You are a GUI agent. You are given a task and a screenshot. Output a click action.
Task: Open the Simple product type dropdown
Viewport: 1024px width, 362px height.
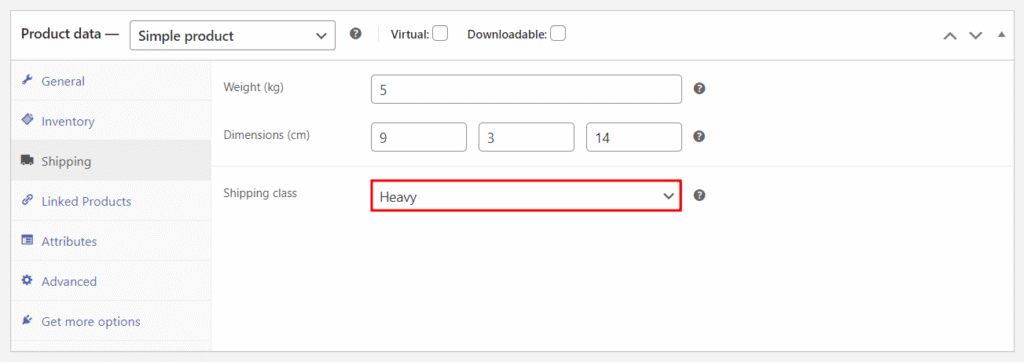(x=232, y=35)
